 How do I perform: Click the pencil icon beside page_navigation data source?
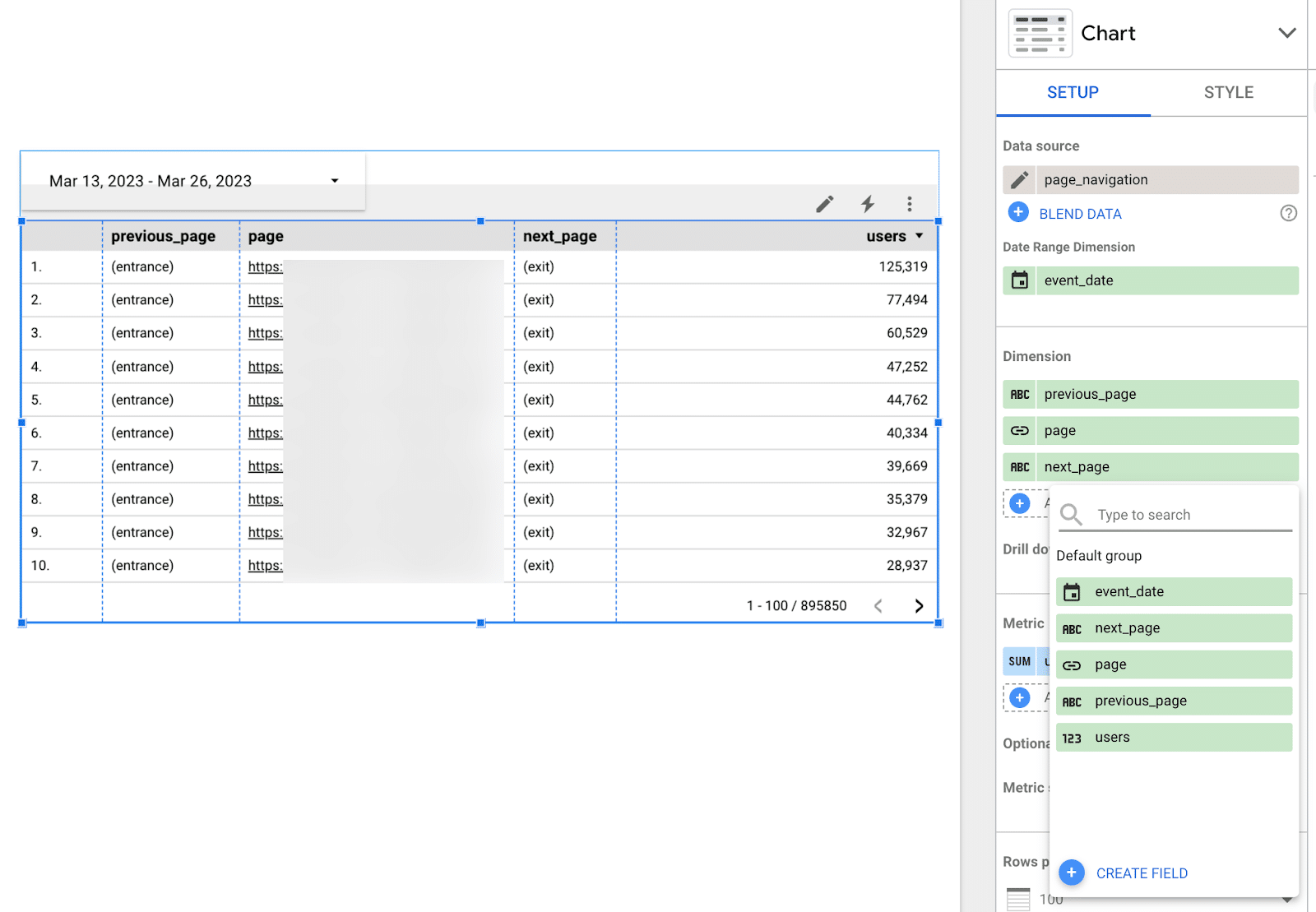(1020, 179)
